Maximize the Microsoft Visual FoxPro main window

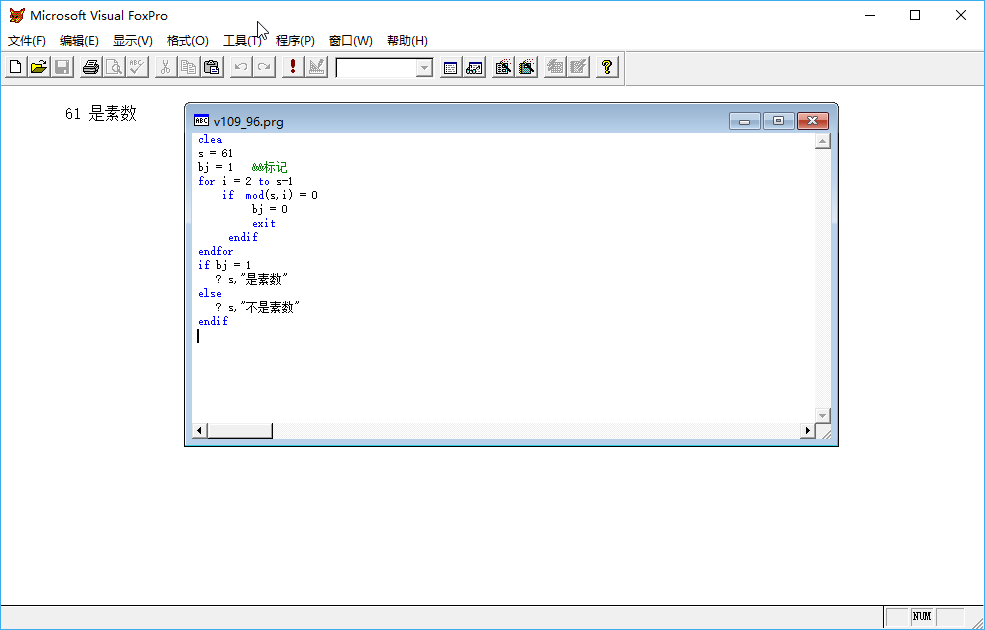point(915,16)
